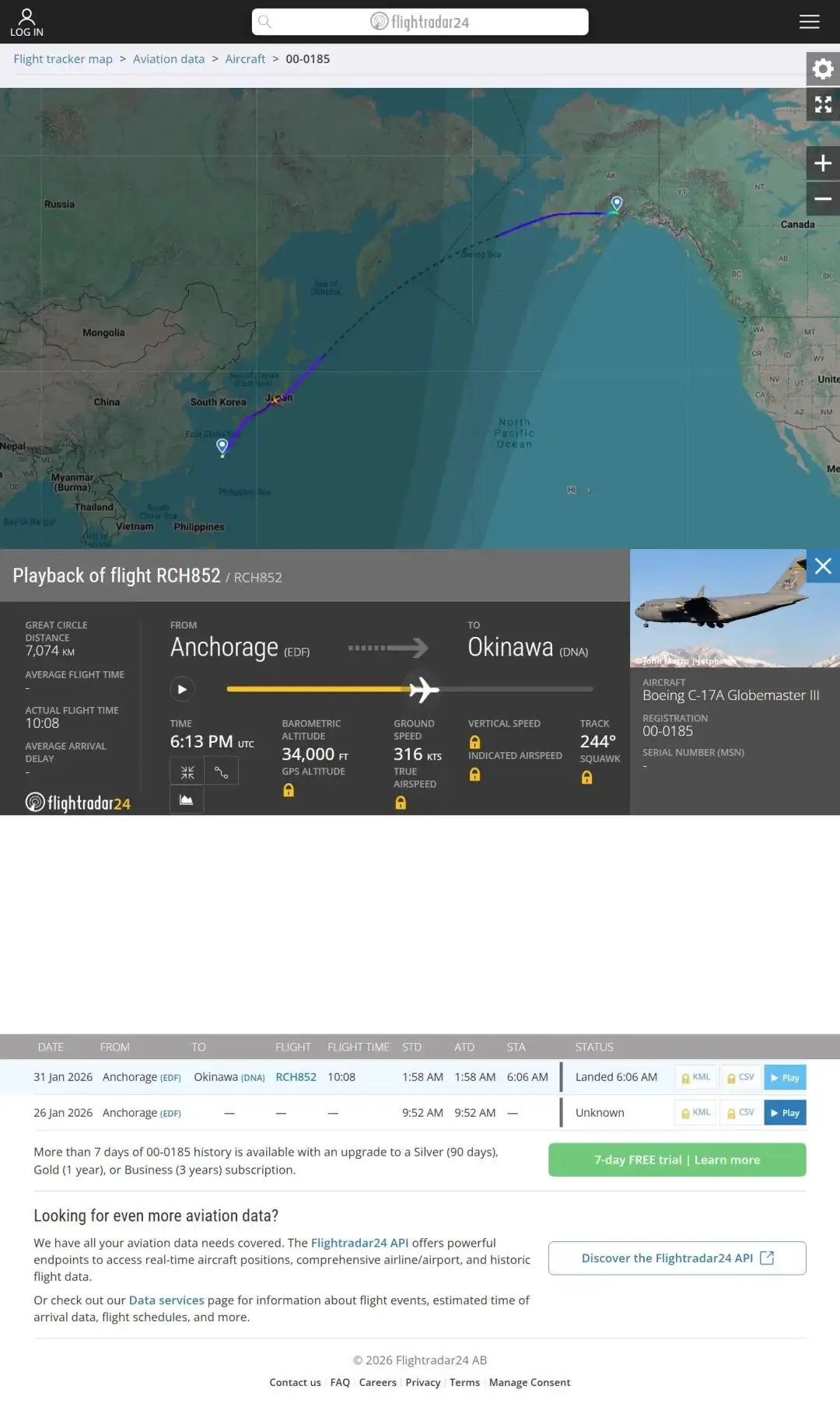Click Okinawa (DNA) in table row
The image size is (840, 1417).
pyautogui.click(x=229, y=1077)
